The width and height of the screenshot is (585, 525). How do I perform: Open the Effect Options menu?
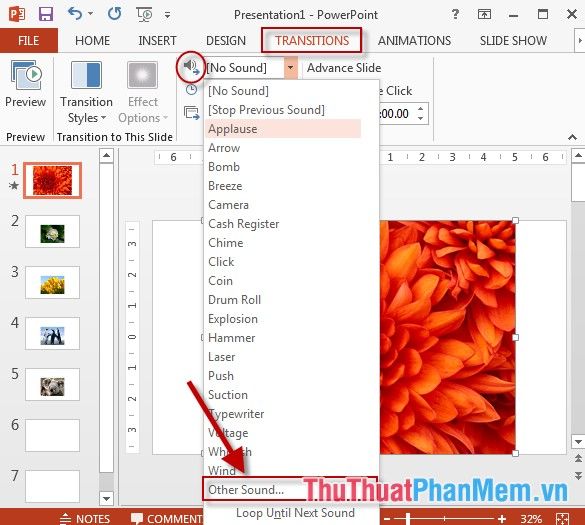click(x=143, y=92)
